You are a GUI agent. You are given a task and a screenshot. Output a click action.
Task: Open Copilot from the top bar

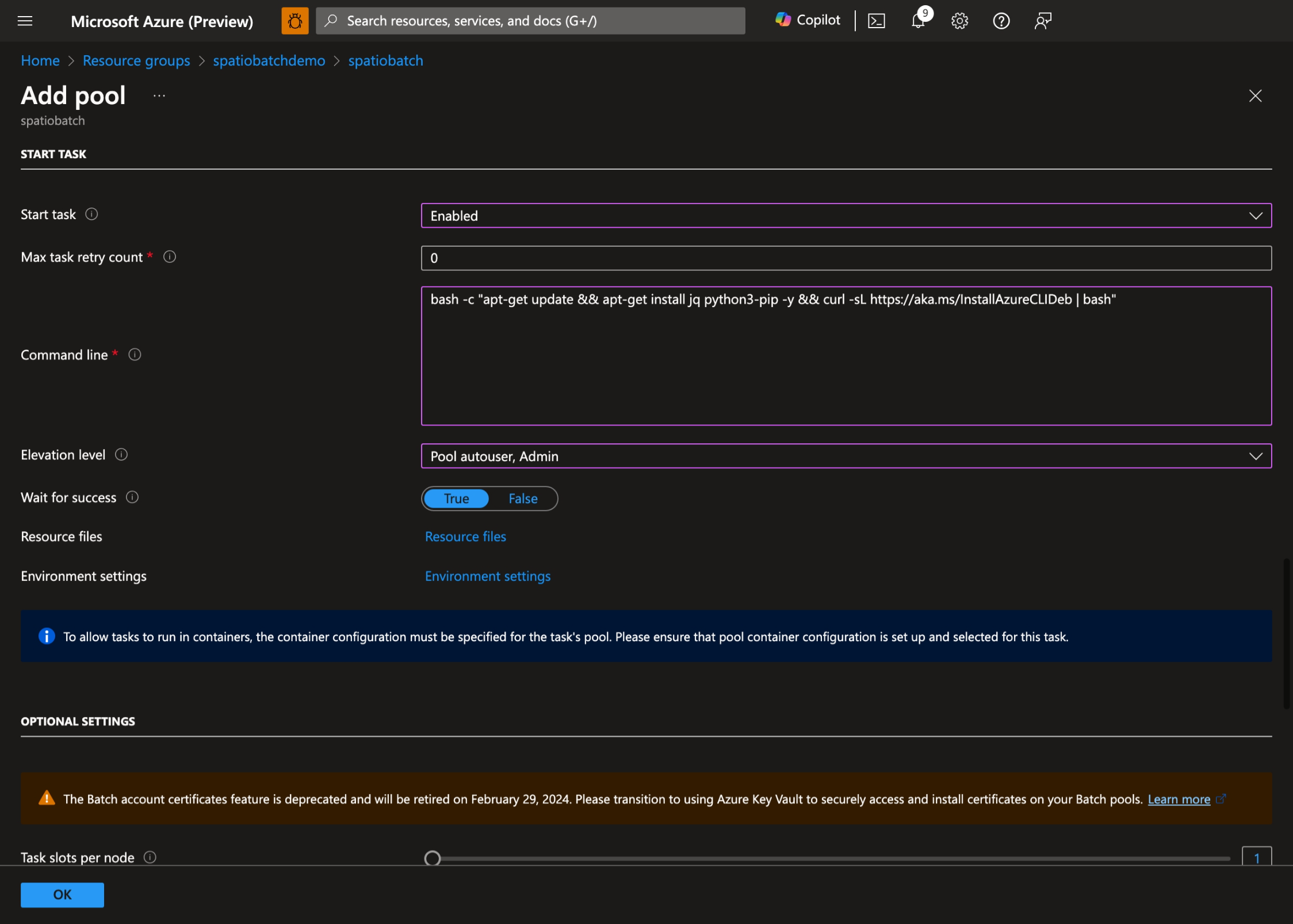[x=806, y=20]
